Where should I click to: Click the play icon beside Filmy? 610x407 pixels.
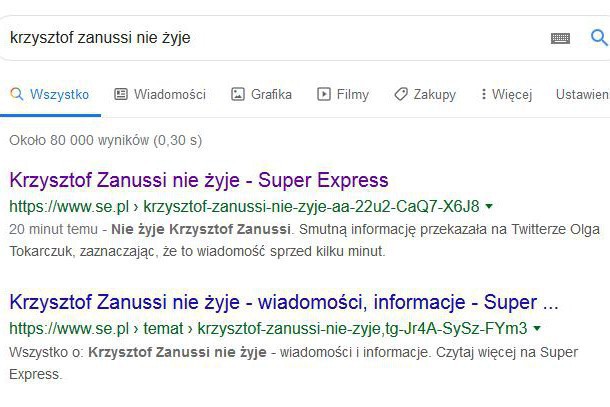pyautogui.click(x=324, y=94)
